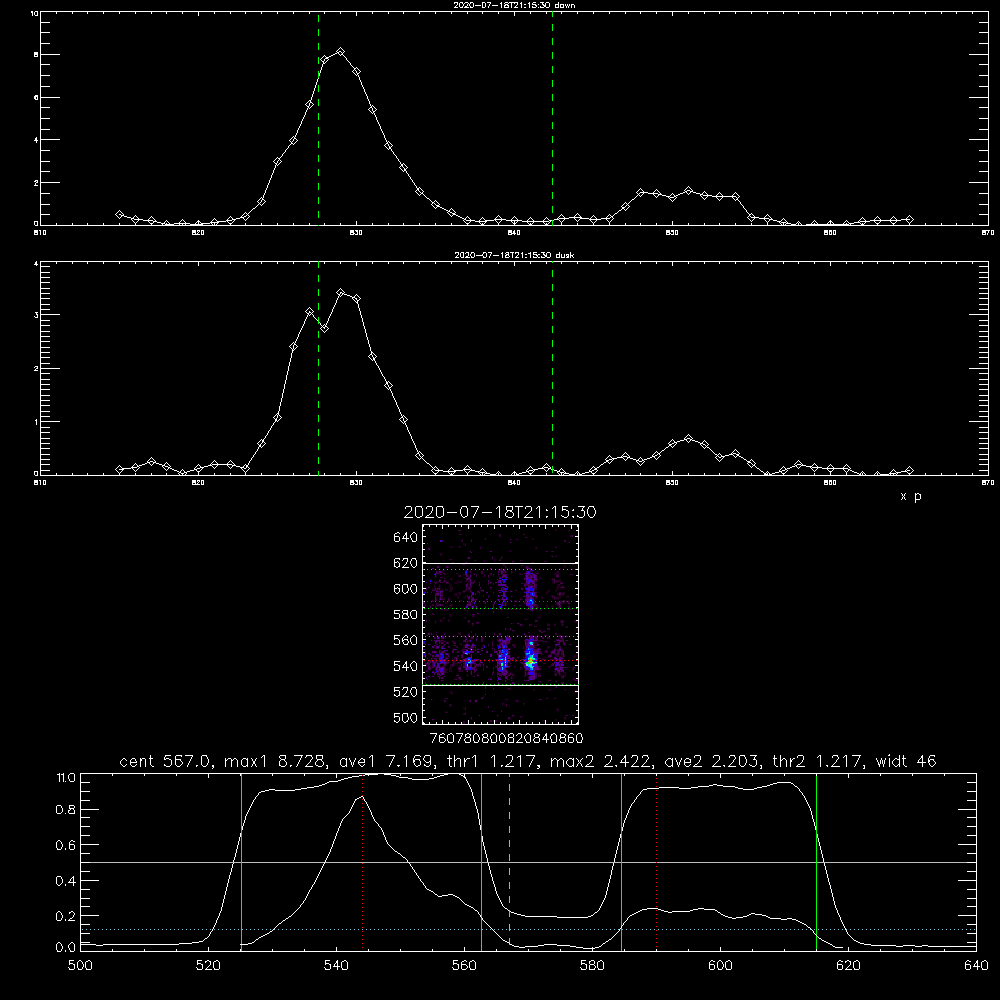Click the '2020-07-18T21:15:30 dusk' plot title
Image resolution: width=1000 pixels, height=1000 pixels.
(x=515, y=255)
